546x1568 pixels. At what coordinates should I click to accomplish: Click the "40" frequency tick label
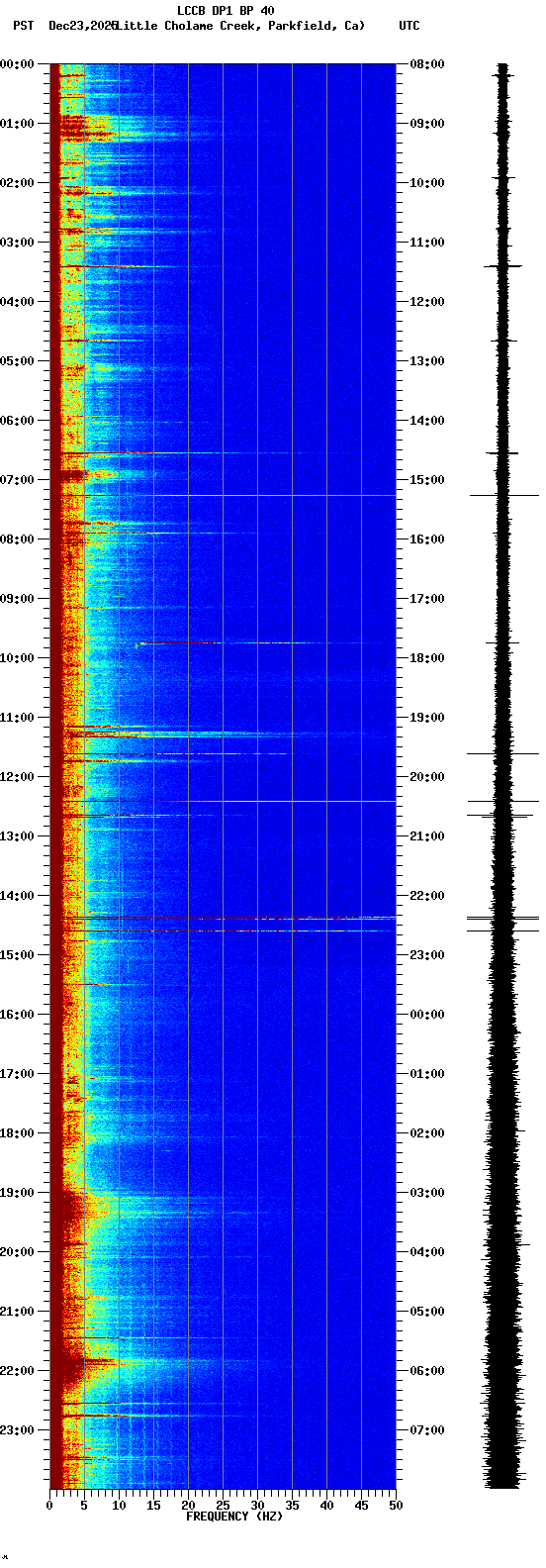pyautogui.click(x=326, y=1506)
